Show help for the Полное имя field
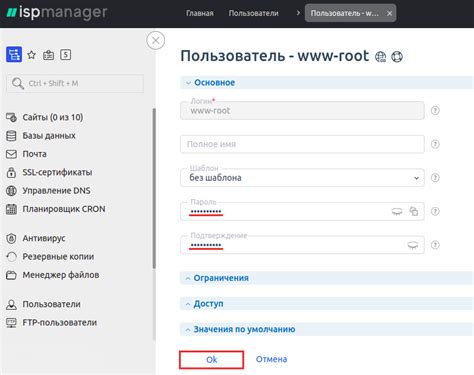 point(435,144)
